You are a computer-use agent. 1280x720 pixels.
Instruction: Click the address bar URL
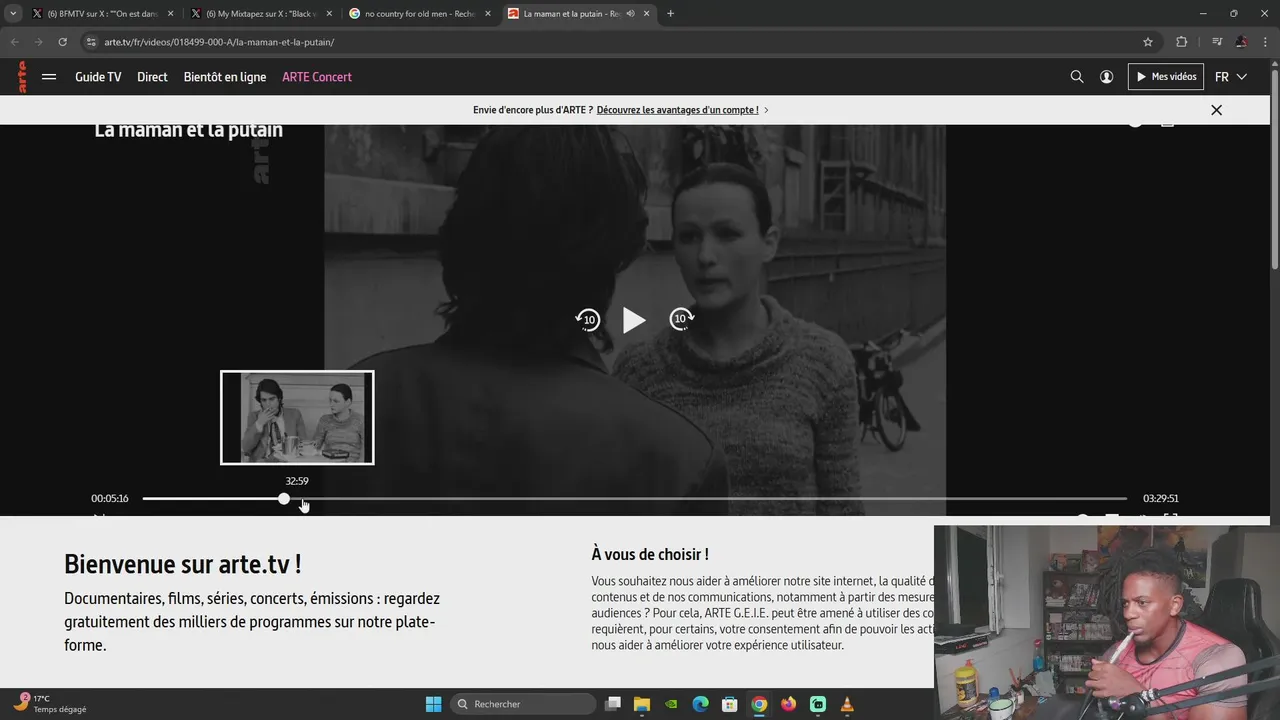tap(219, 42)
